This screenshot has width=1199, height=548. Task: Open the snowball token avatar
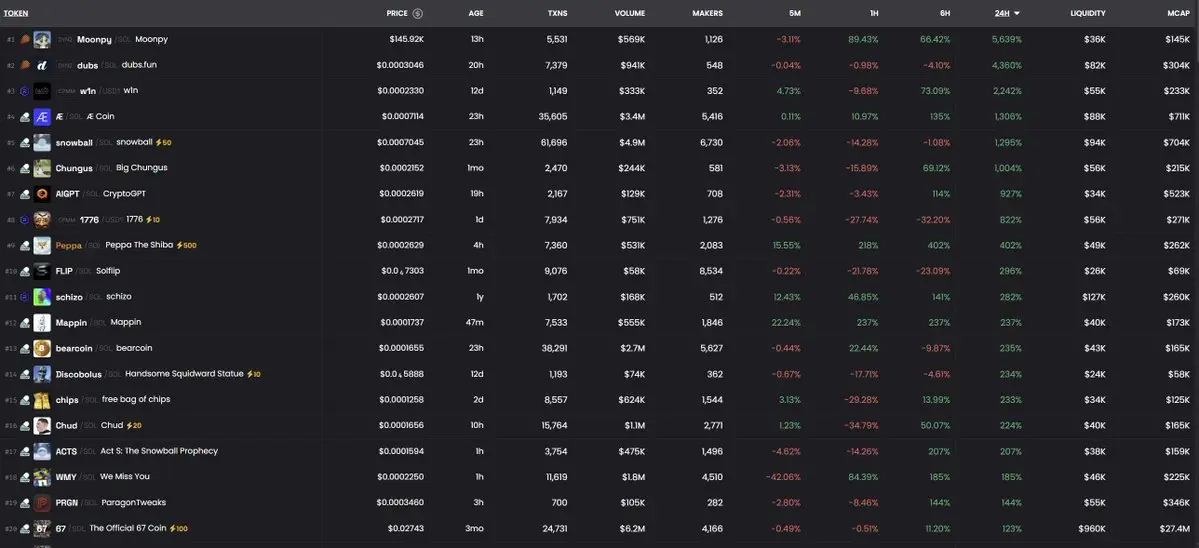tap(42, 143)
